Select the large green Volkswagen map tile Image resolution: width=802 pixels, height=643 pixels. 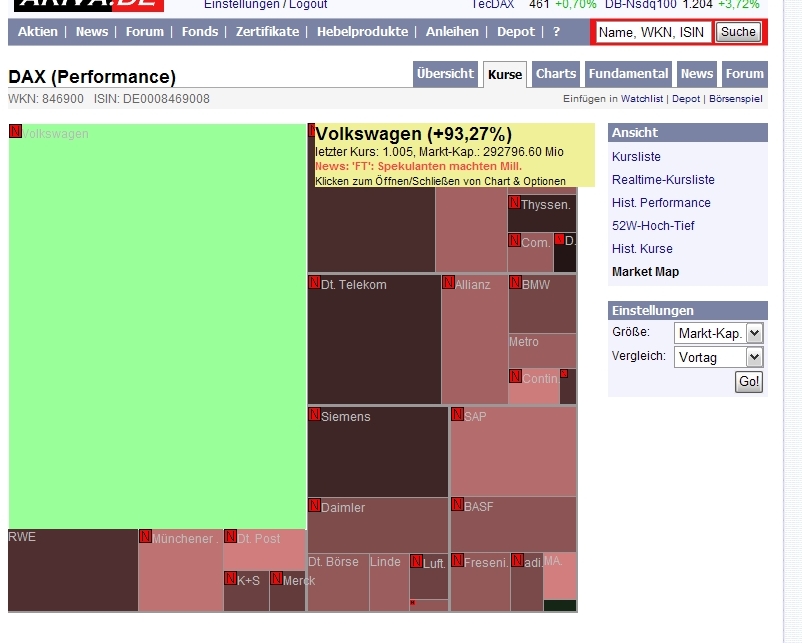coord(157,327)
